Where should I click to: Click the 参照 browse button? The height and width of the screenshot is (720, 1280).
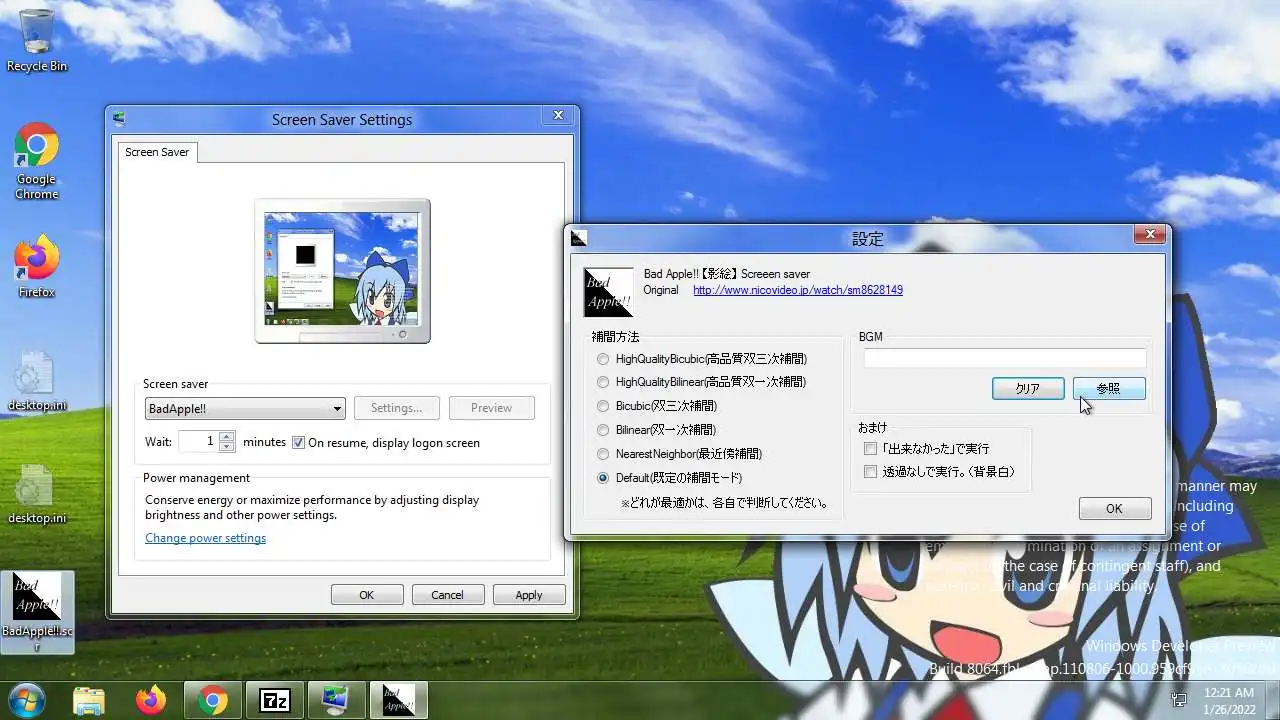1109,388
